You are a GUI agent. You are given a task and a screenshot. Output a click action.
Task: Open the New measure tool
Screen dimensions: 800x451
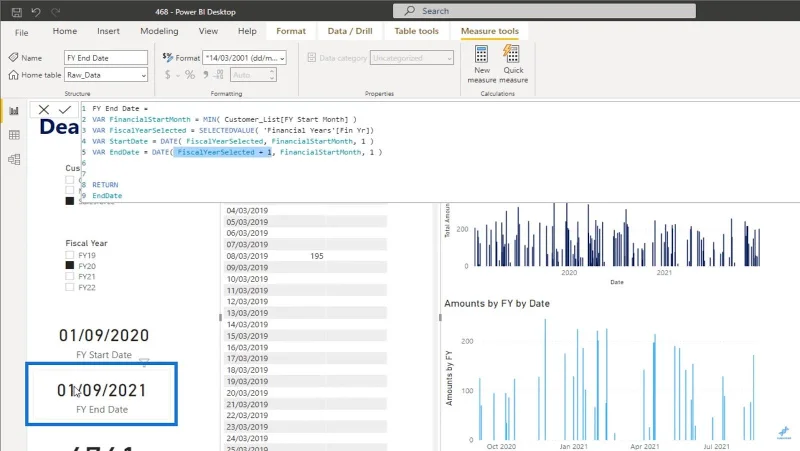(x=482, y=64)
